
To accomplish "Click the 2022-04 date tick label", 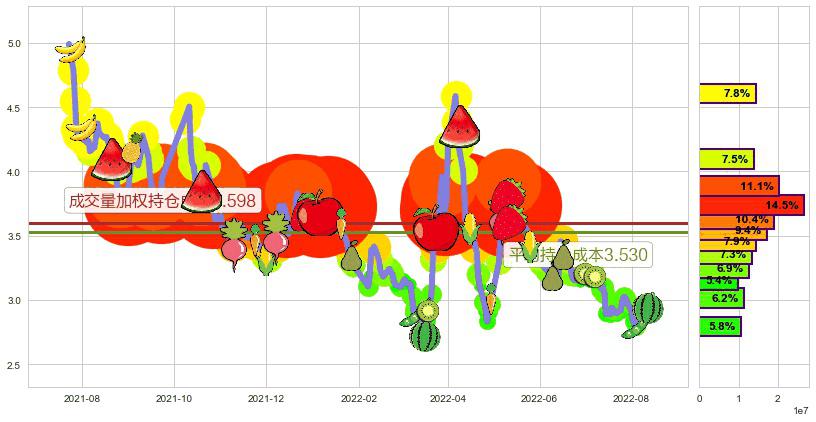I will [447, 397].
